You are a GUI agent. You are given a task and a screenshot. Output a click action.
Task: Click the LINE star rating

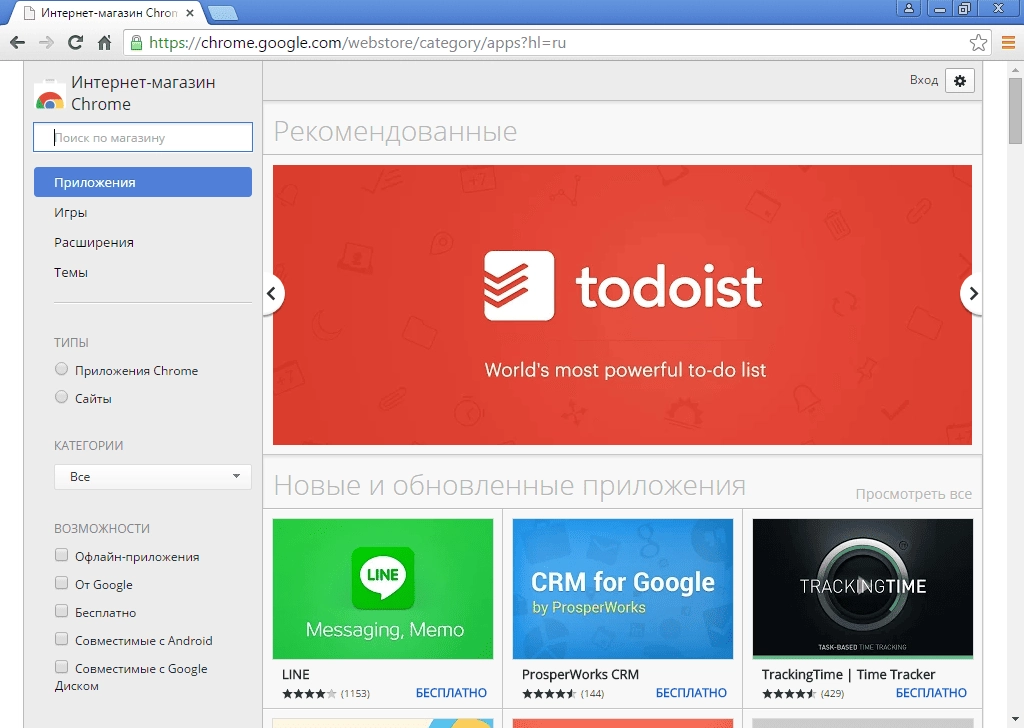coord(310,693)
